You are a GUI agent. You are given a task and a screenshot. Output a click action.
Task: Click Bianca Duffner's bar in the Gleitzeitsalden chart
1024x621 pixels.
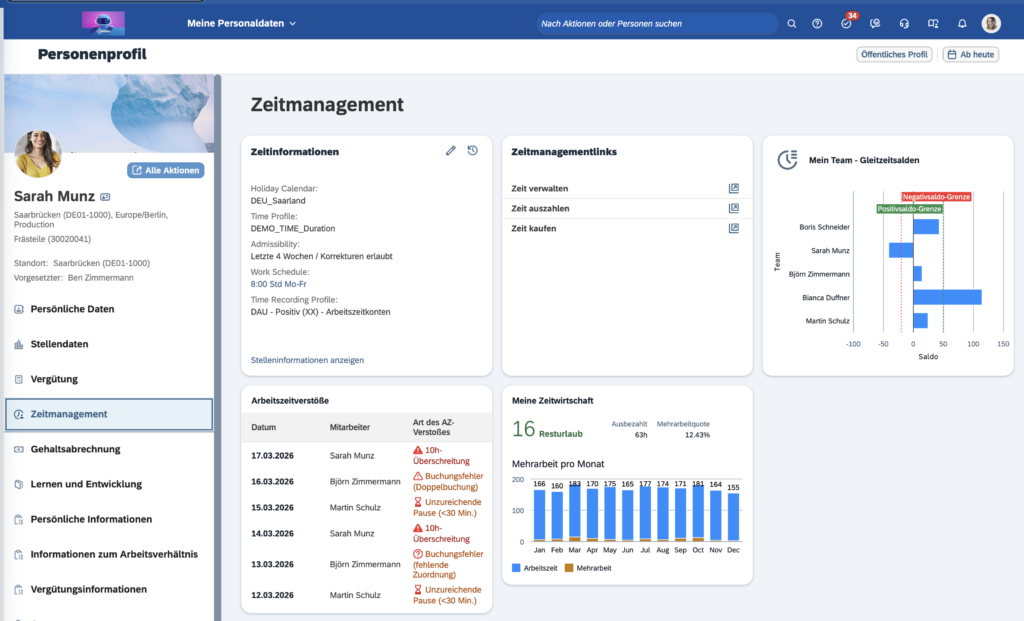coord(946,297)
